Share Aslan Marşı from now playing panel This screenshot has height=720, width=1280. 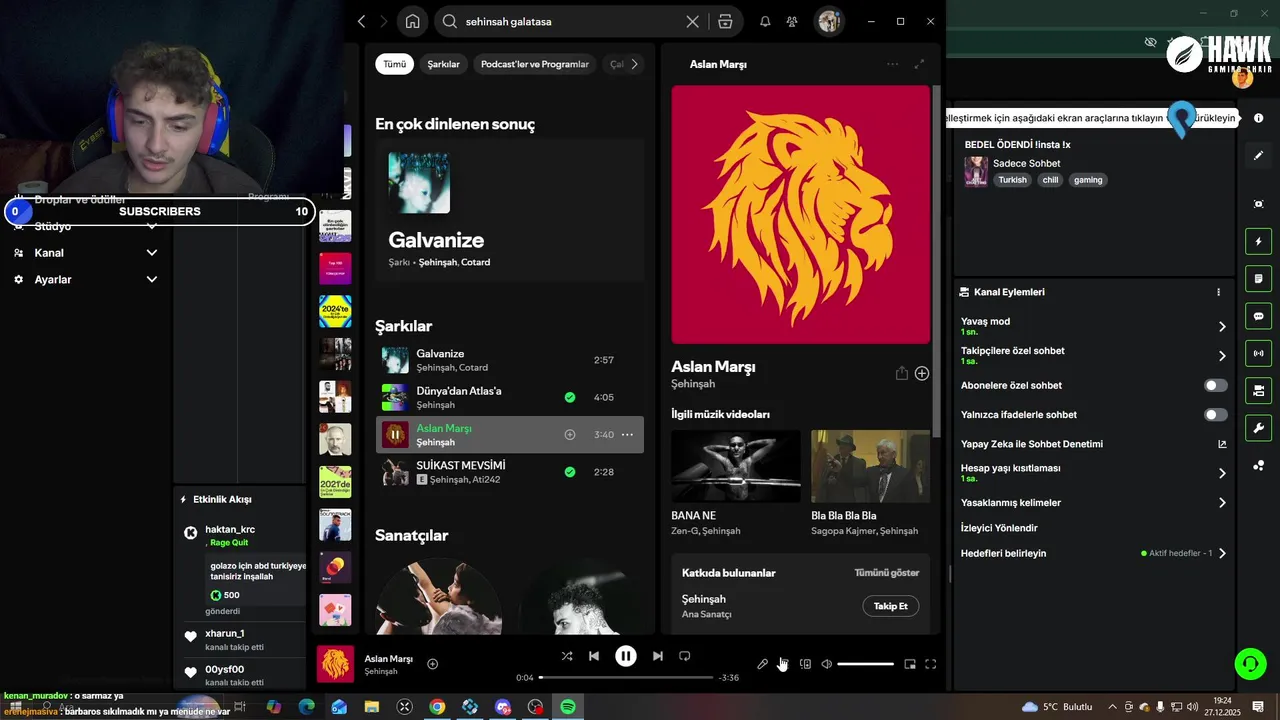click(x=901, y=373)
